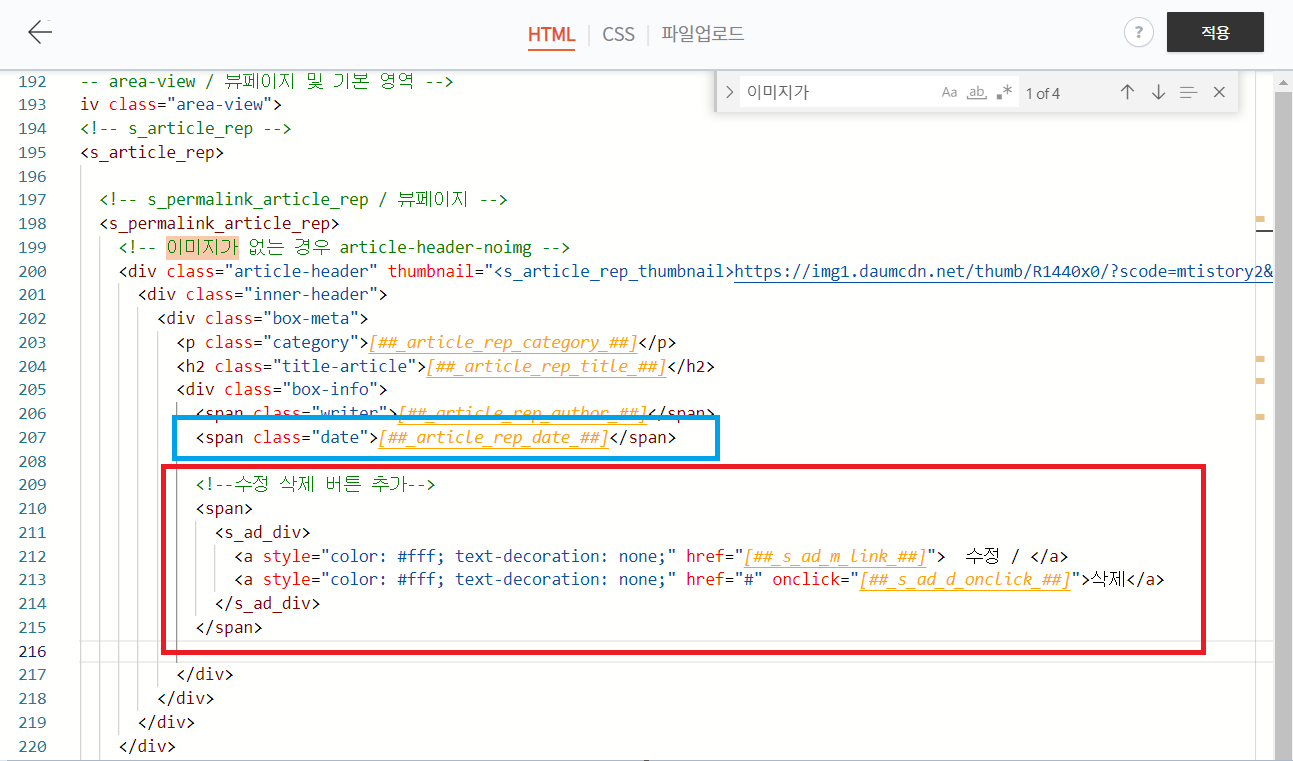The width and height of the screenshot is (1293, 761).
Task: Click the <s_permalink_article_rep> tag on line 198
Action: click(x=219, y=223)
